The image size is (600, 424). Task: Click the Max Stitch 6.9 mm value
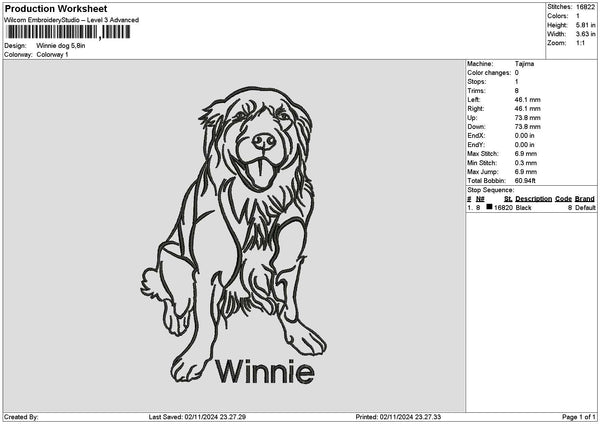(526, 153)
